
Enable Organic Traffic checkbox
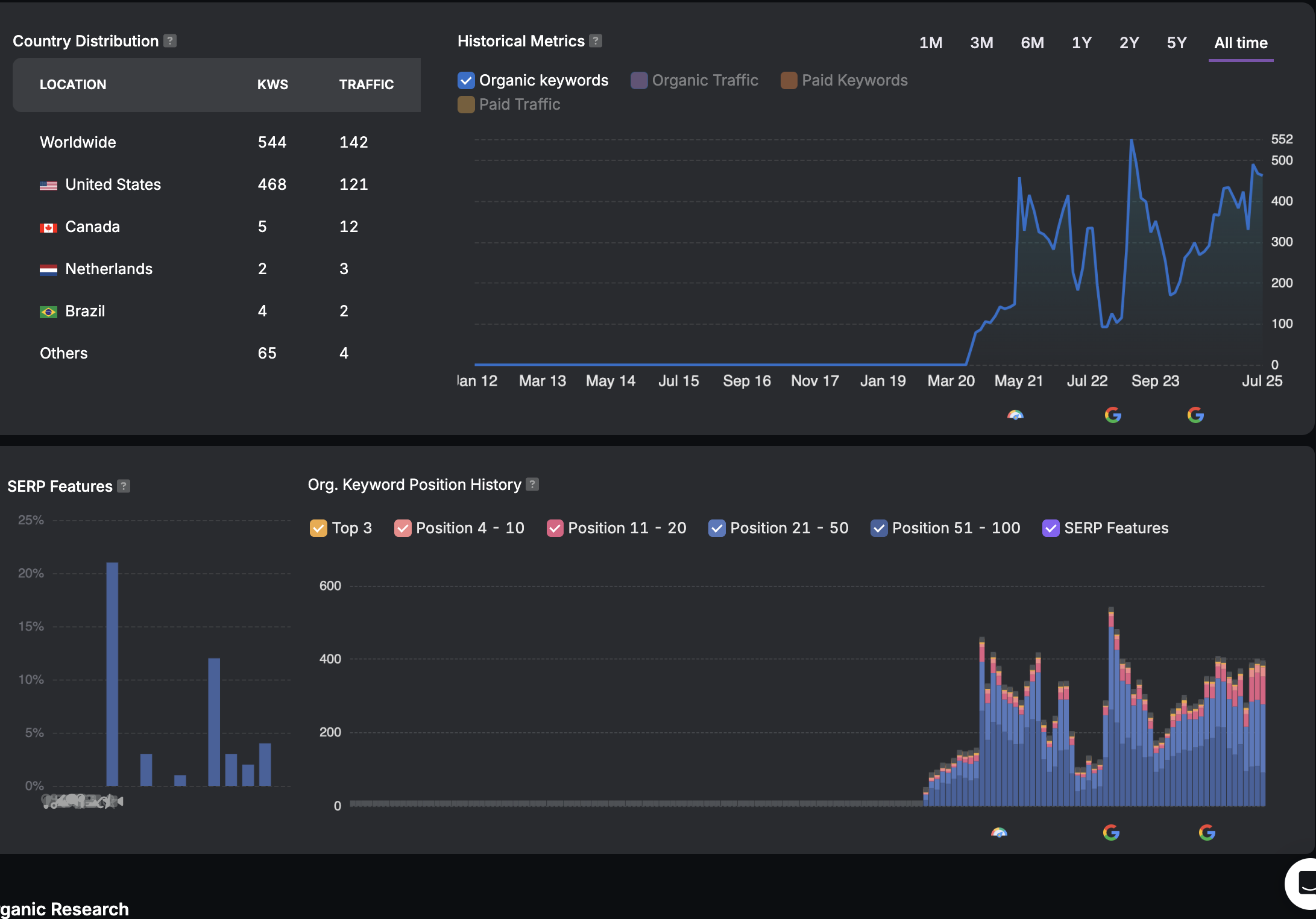click(639, 80)
